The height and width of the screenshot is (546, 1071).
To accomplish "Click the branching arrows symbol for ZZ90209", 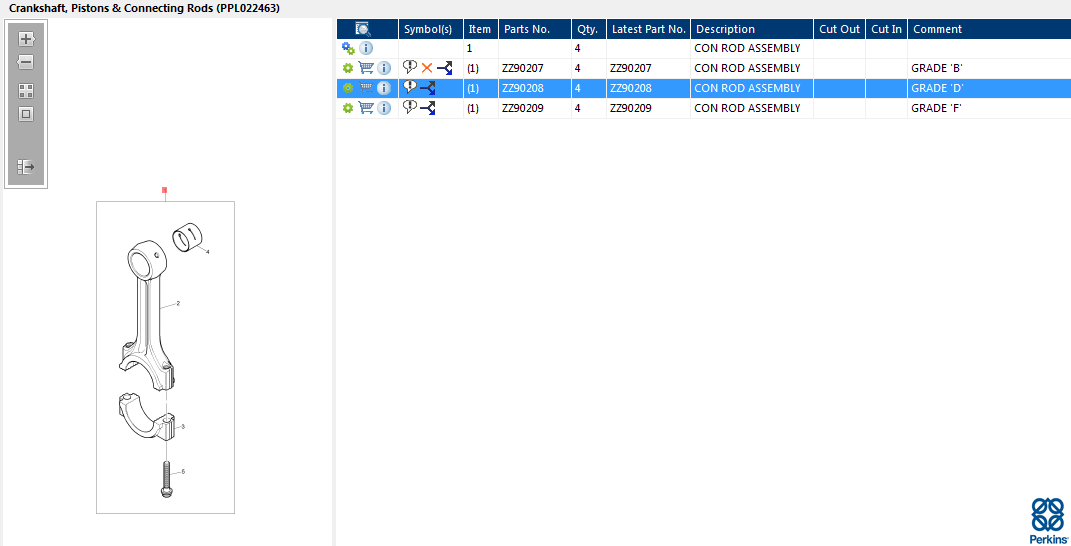I will tap(428, 108).
